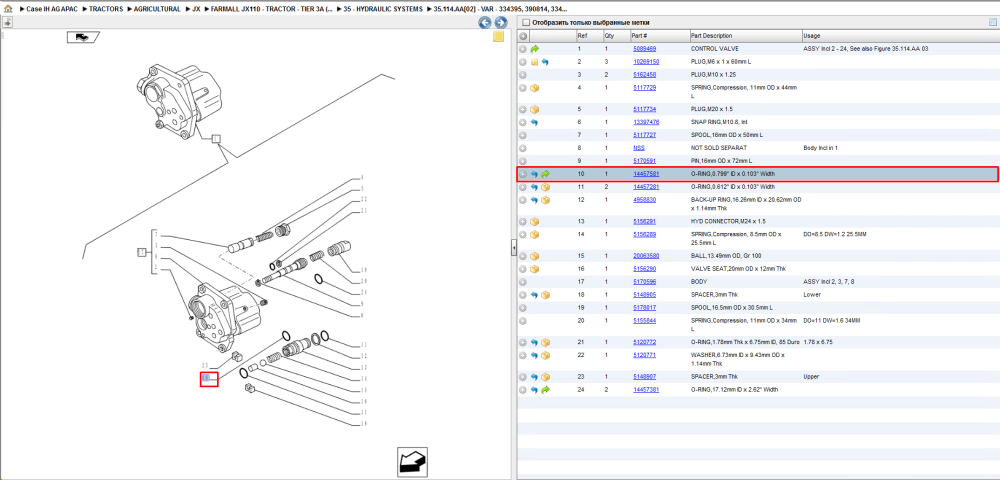The height and width of the screenshot is (480, 1000).
Task: Check the show only selected labels checkbox
Action: point(526,23)
